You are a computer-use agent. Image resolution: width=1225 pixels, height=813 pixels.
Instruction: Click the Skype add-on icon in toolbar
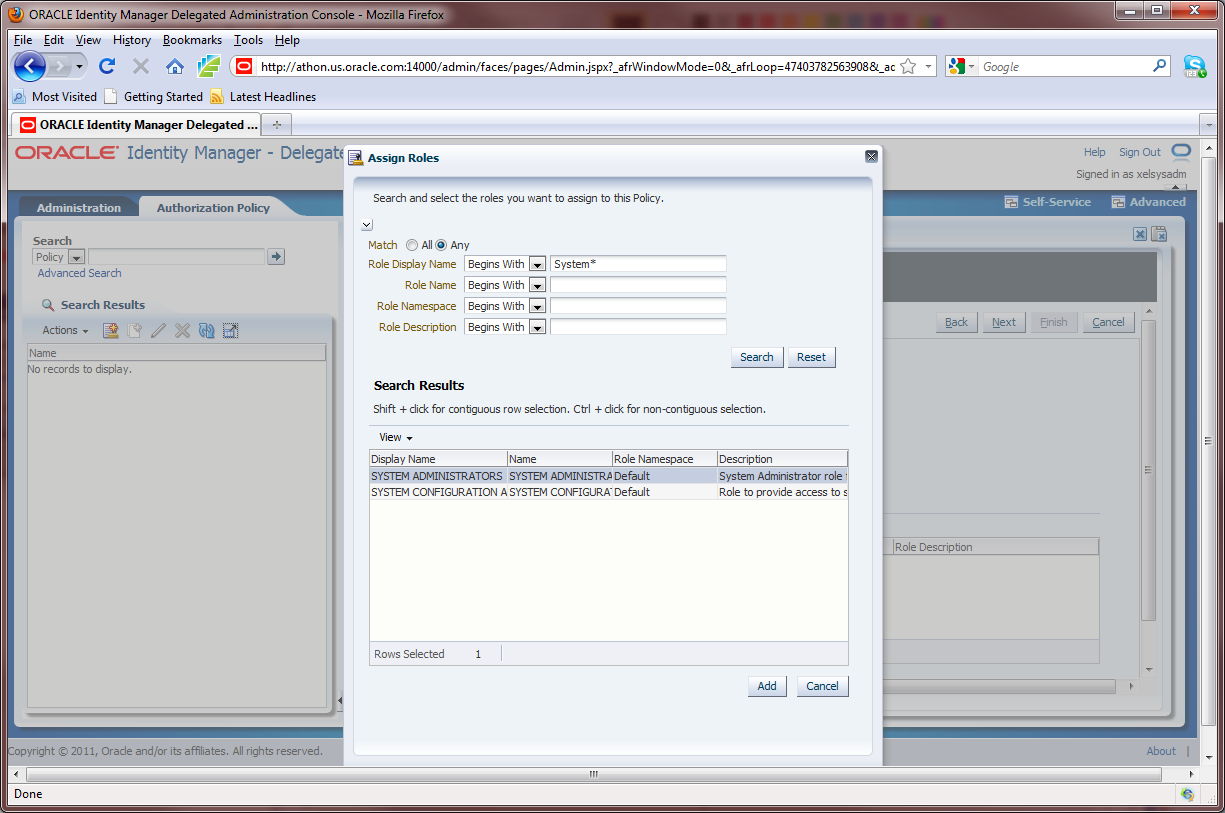point(1194,67)
